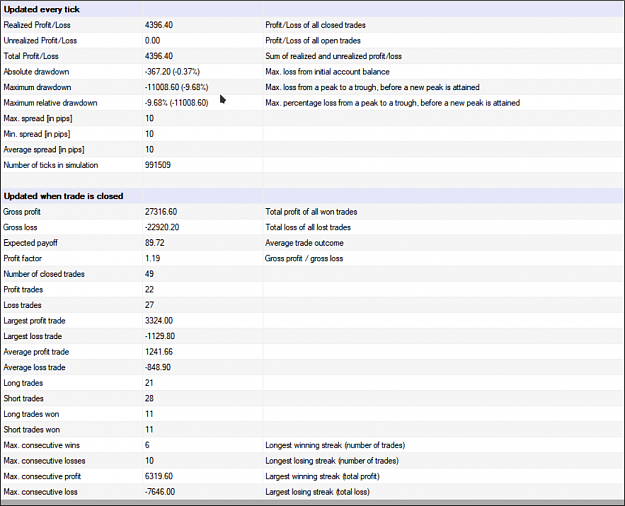625x506 pixels.
Task: Click 'Total profit of all won trades' description
Action: (x=311, y=212)
